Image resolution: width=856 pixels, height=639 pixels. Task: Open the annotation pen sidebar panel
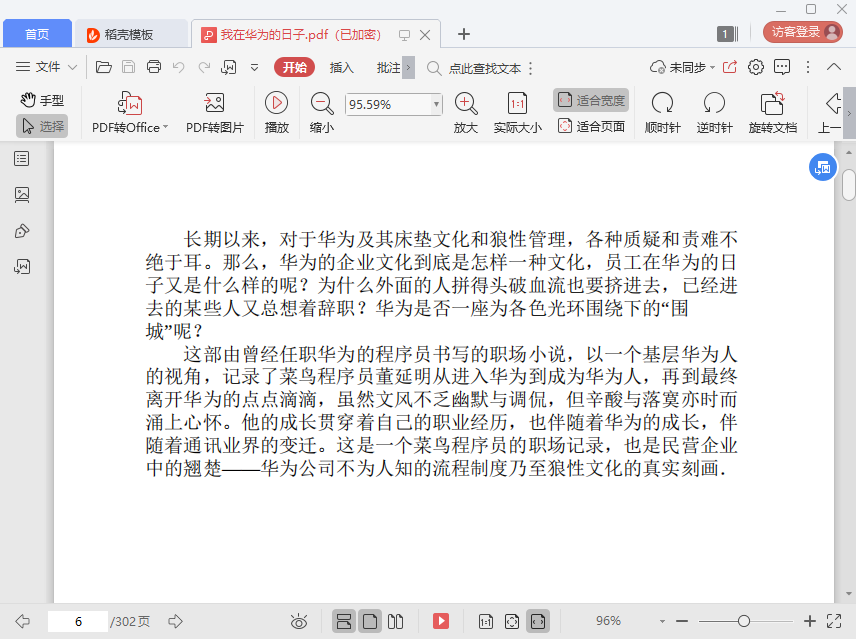coord(22,231)
